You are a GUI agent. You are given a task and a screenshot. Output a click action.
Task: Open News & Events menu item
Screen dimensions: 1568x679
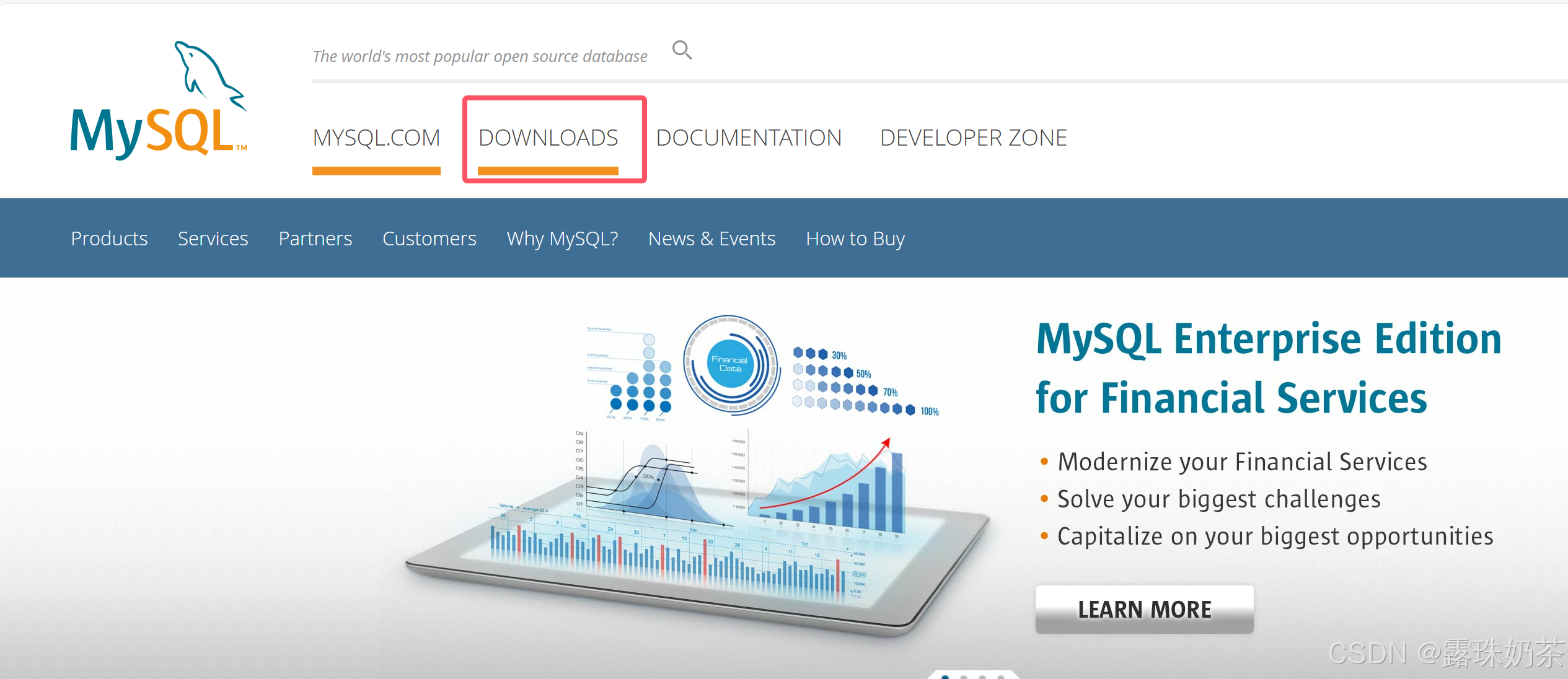[x=711, y=239]
